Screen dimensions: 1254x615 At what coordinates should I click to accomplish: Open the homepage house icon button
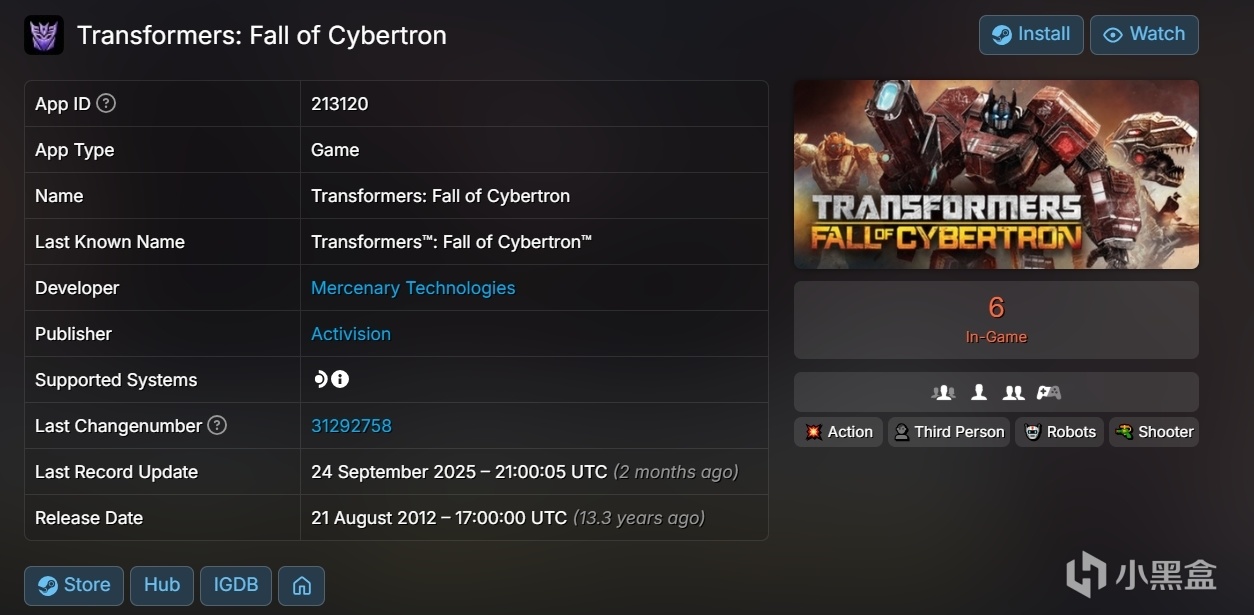(x=301, y=586)
